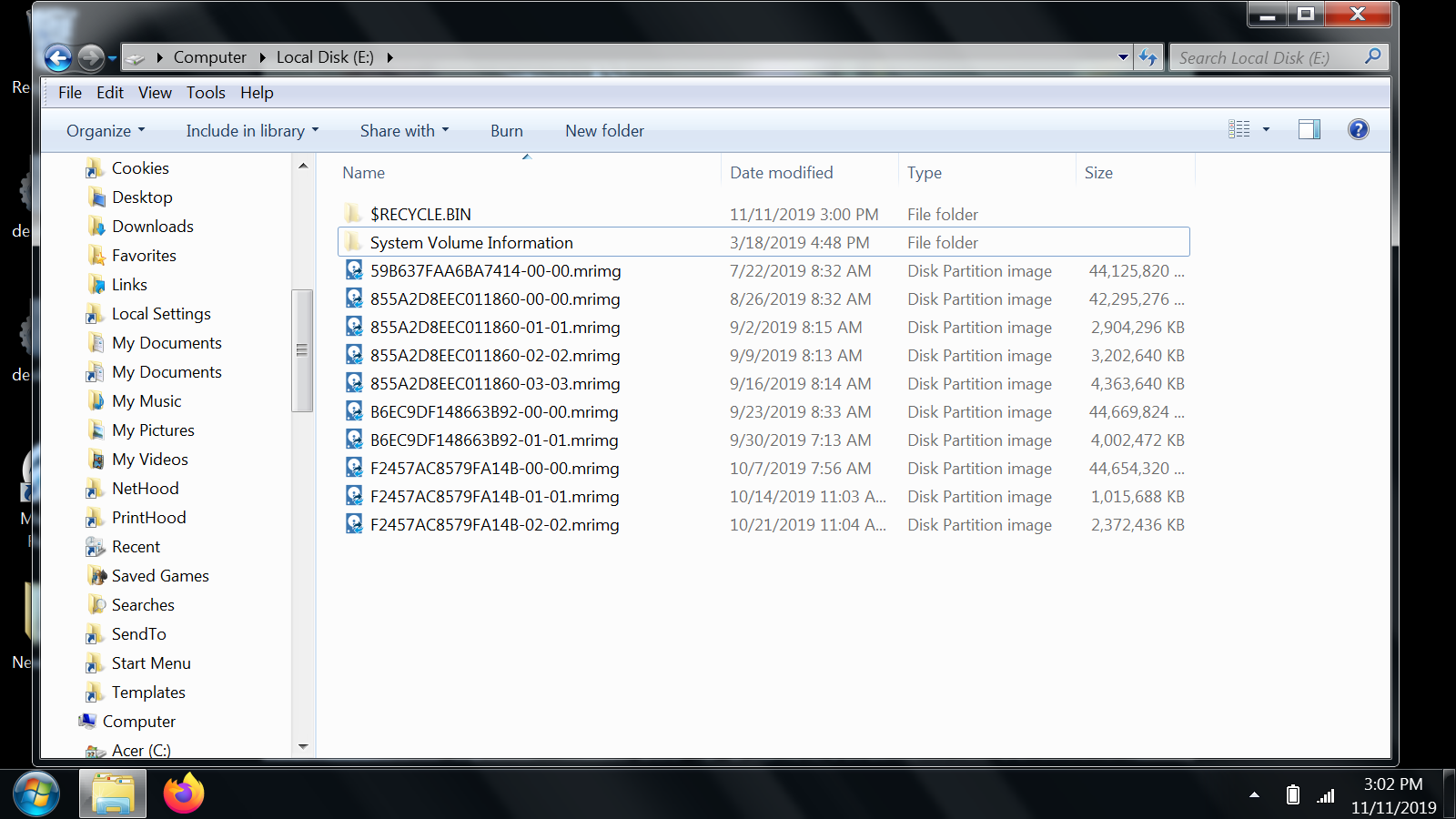Click the New folder button
The width and height of the screenshot is (1456, 819).
pos(604,131)
